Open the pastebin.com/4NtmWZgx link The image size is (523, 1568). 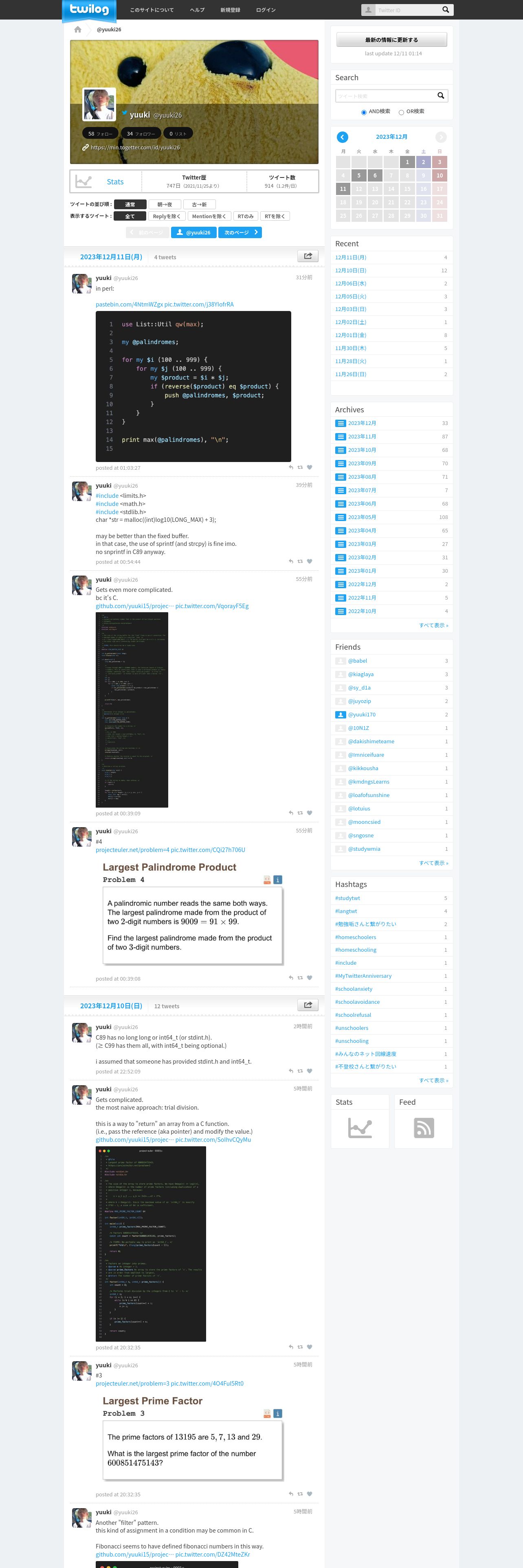tap(129, 304)
